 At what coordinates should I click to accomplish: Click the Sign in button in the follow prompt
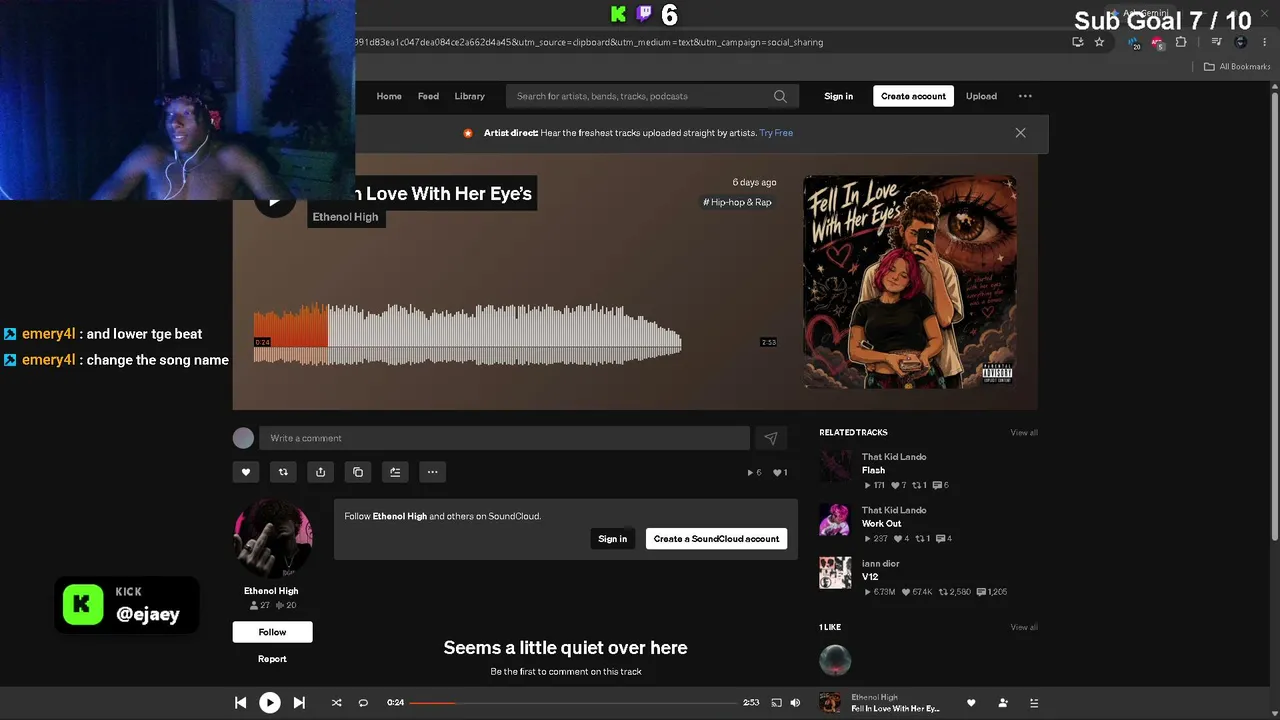[x=612, y=539]
